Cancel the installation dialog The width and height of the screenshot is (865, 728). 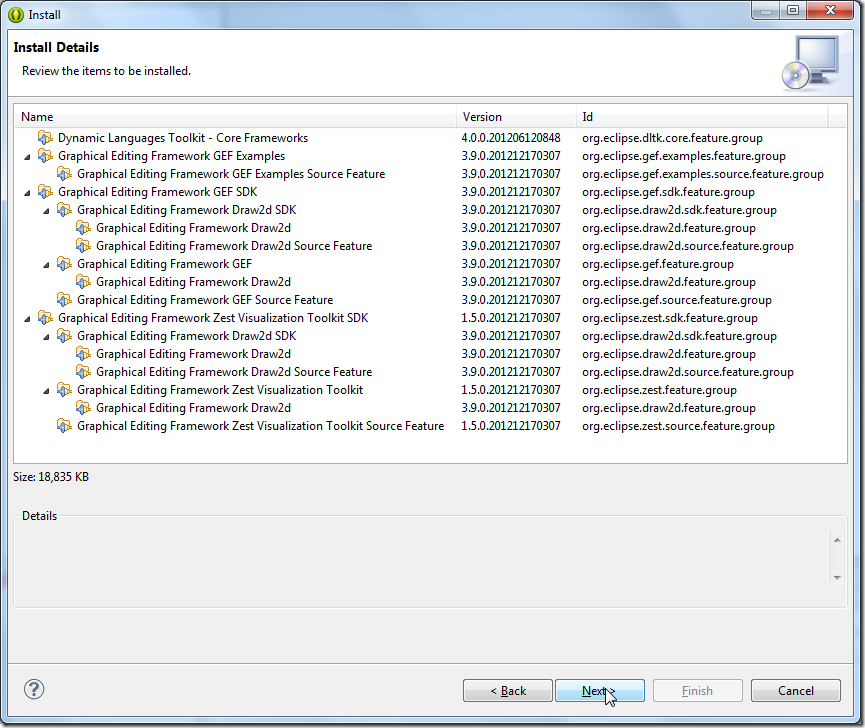(795, 690)
